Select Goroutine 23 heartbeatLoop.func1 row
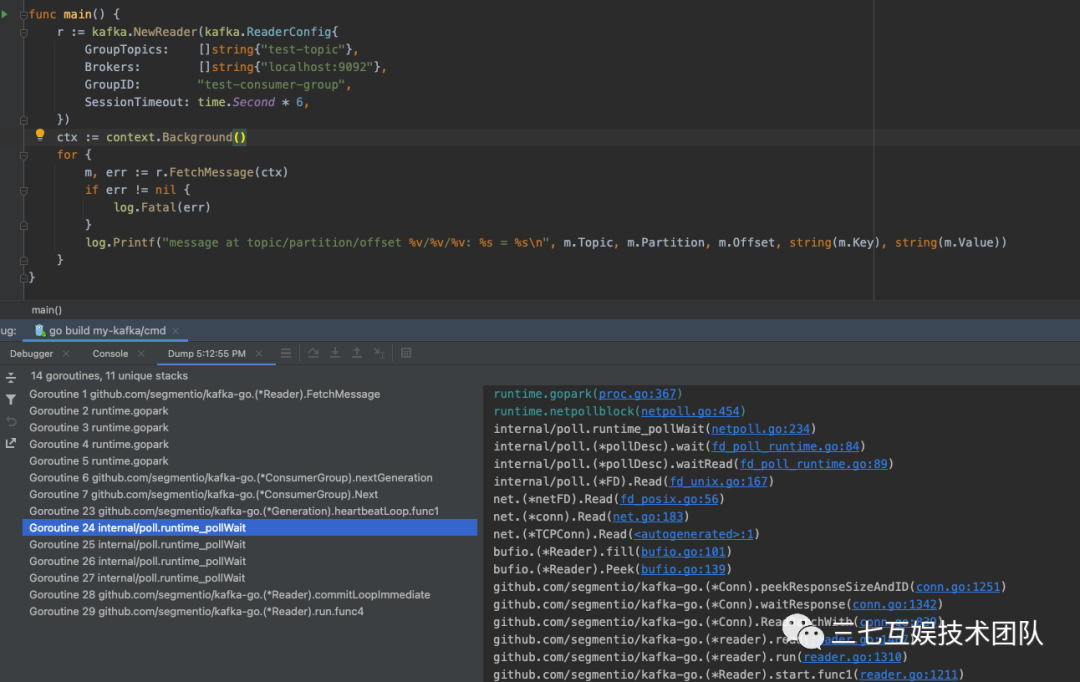 [x=250, y=511]
